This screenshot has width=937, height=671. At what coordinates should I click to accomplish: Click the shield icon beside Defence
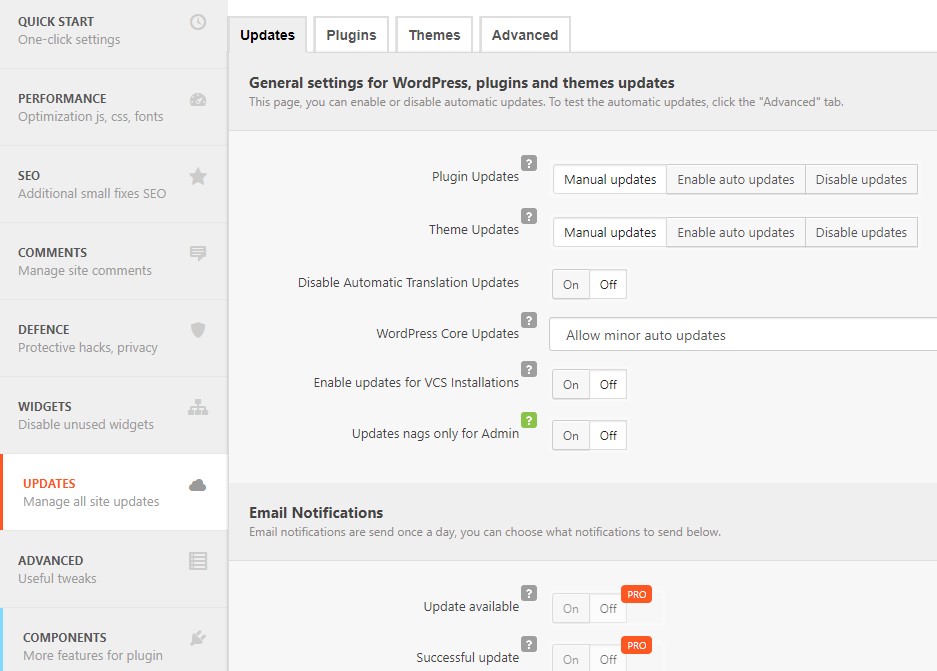pyautogui.click(x=198, y=330)
